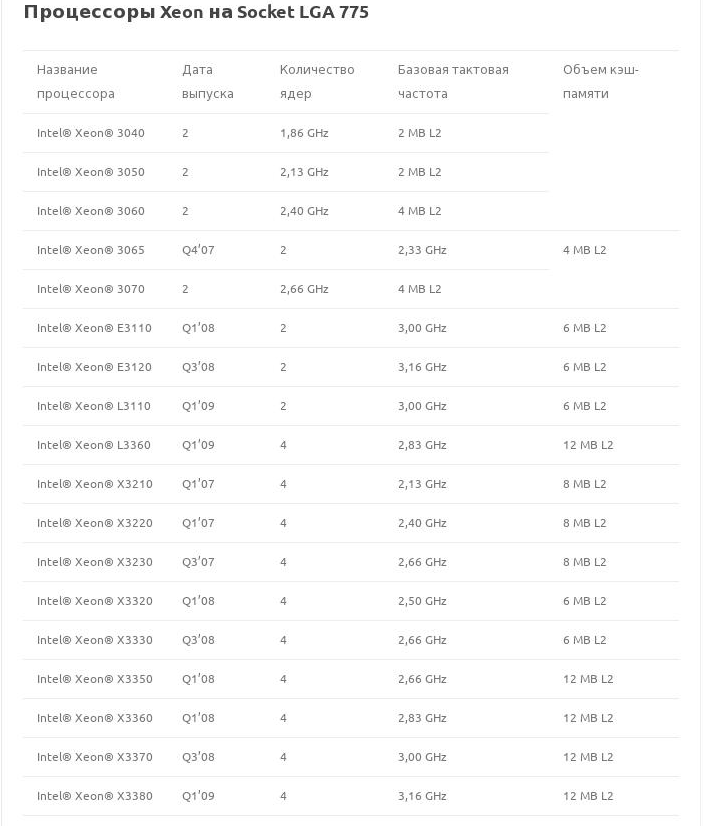The height and width of the screenshot is (826, 707).
Task: Click the Intel Xeon E3120 processor name
Action: 94,367
